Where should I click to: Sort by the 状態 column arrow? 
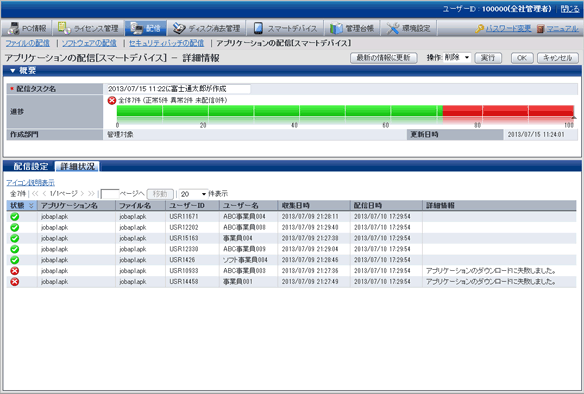click(31, 206)
